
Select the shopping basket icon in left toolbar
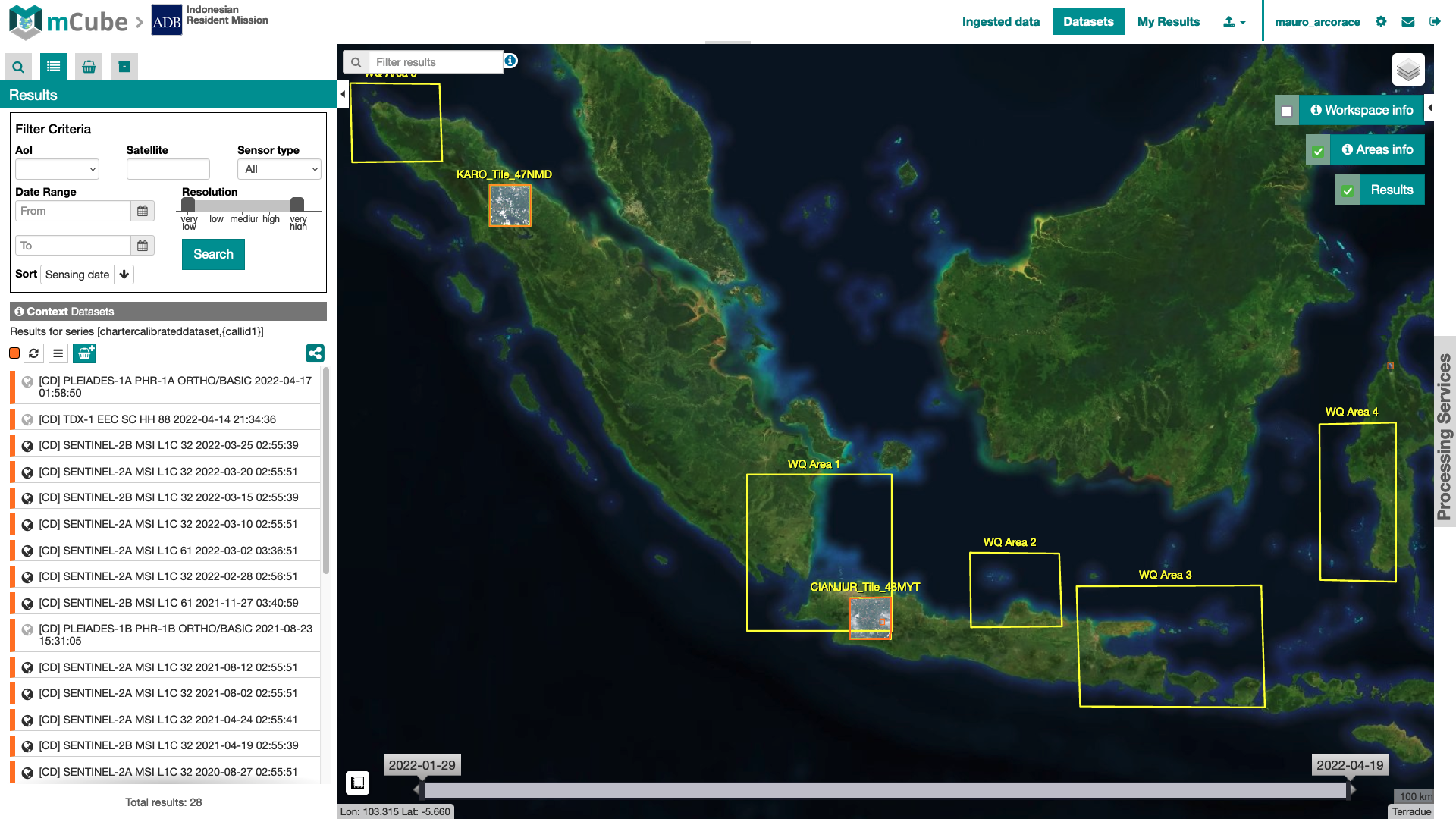click(88, 67)
